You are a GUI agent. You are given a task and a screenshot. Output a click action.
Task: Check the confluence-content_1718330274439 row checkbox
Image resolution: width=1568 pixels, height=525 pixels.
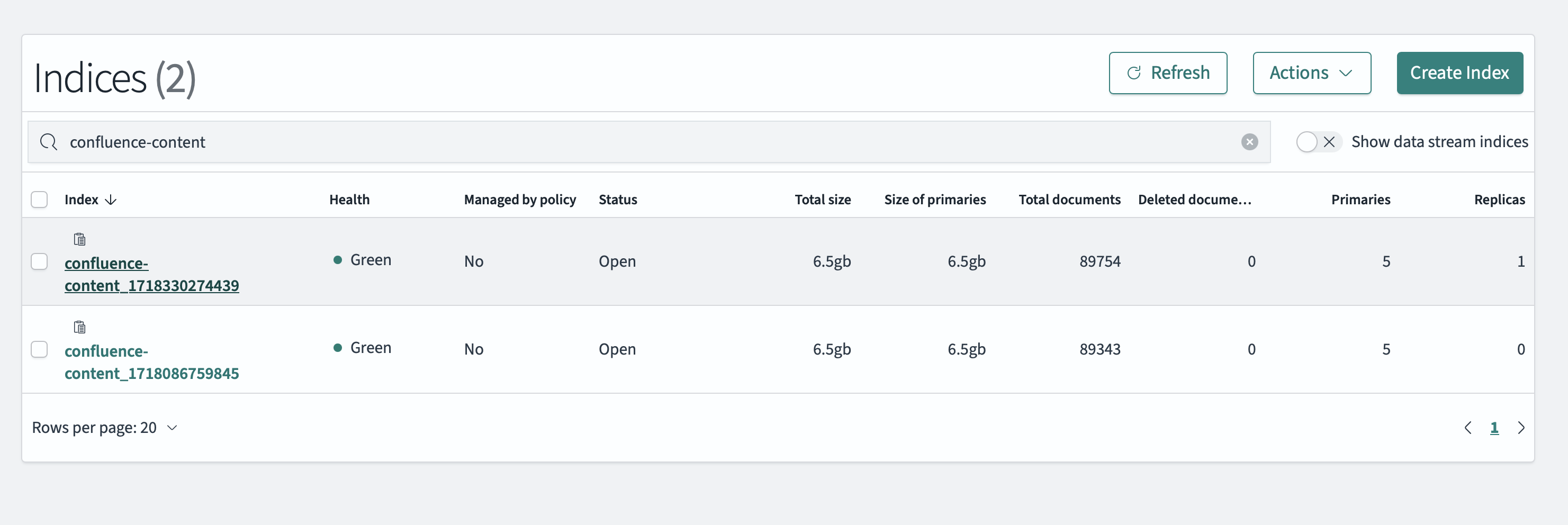coord(40,261)
